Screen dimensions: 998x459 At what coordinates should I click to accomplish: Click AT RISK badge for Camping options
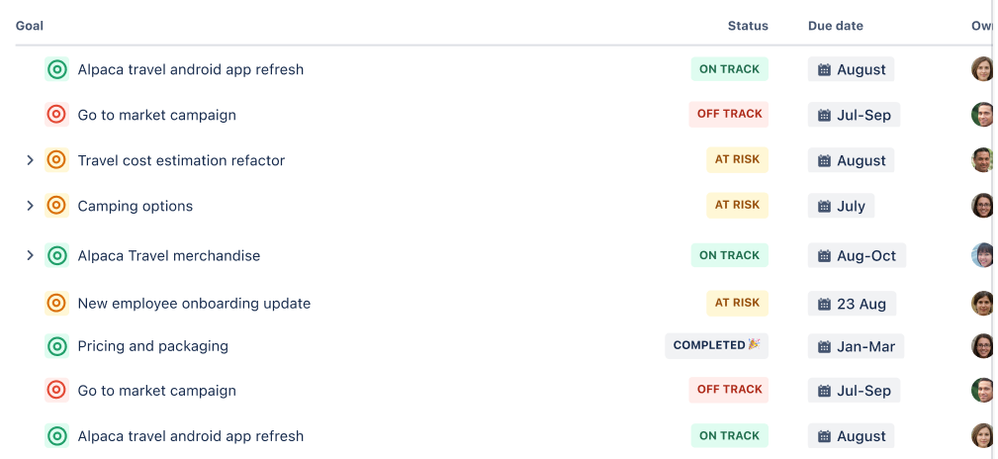pyautogui.click(x=737, y=205)
